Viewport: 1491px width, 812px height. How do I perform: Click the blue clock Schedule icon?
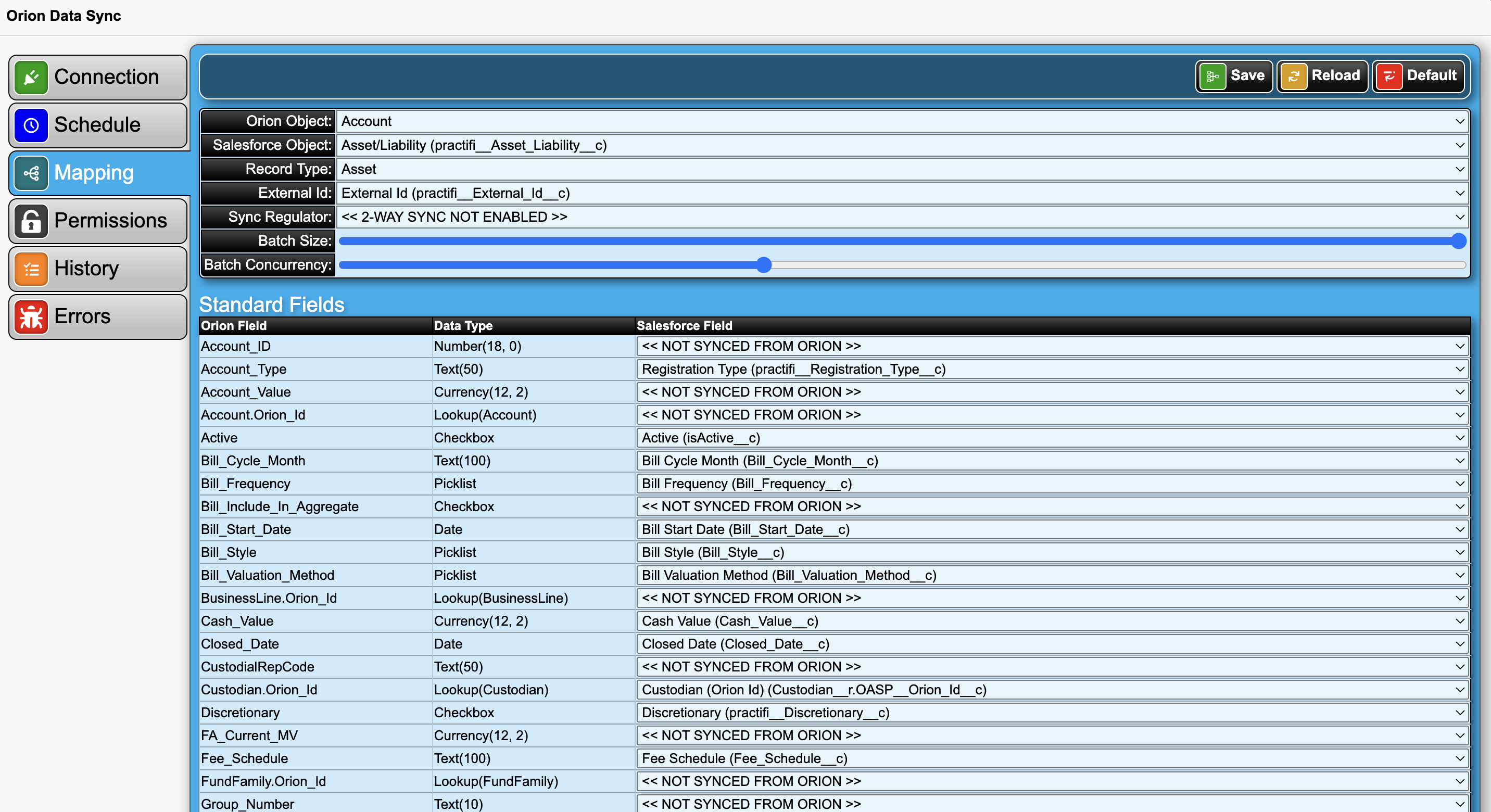tap(31, 125)
